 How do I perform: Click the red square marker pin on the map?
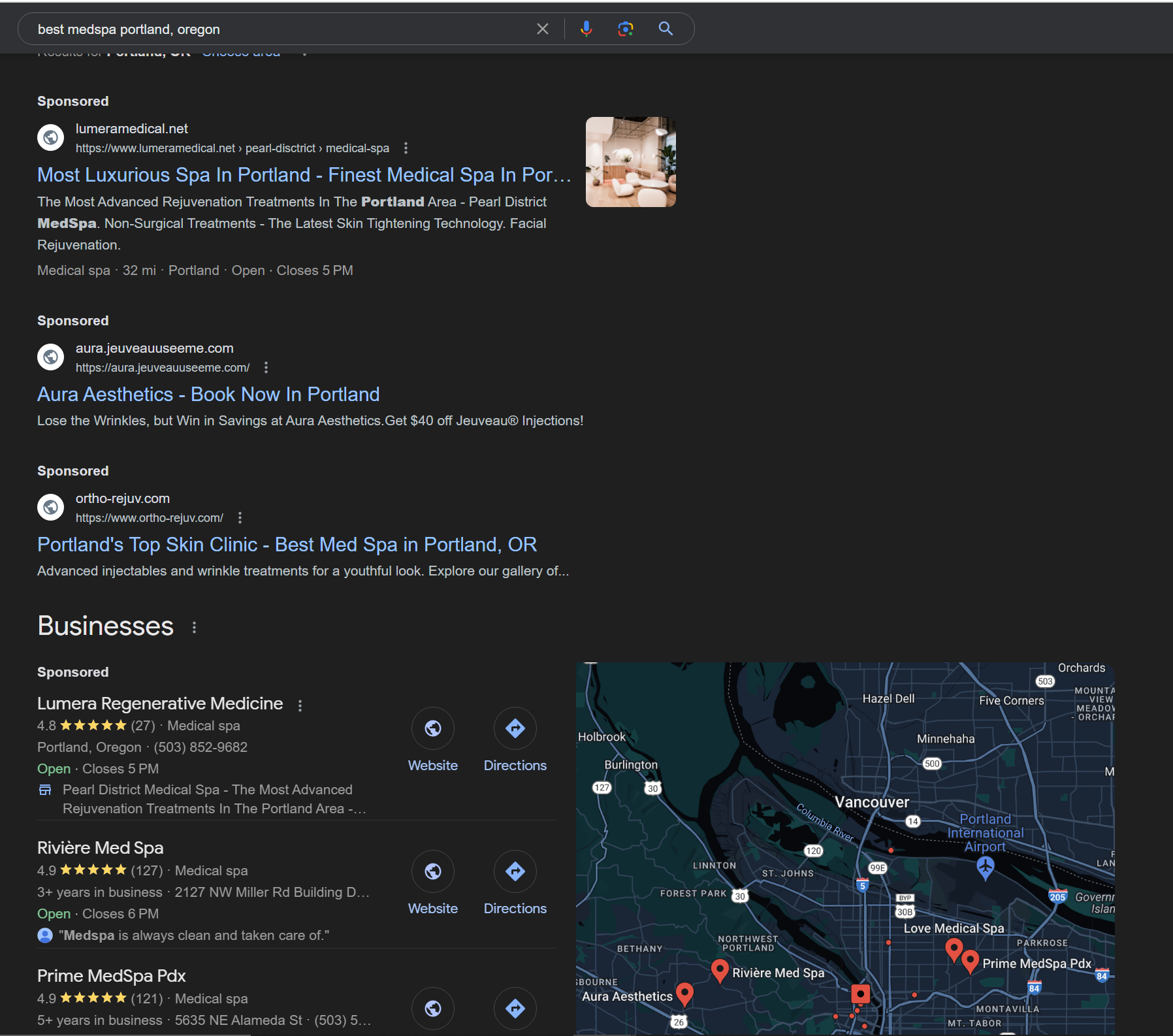coord(861,995)
